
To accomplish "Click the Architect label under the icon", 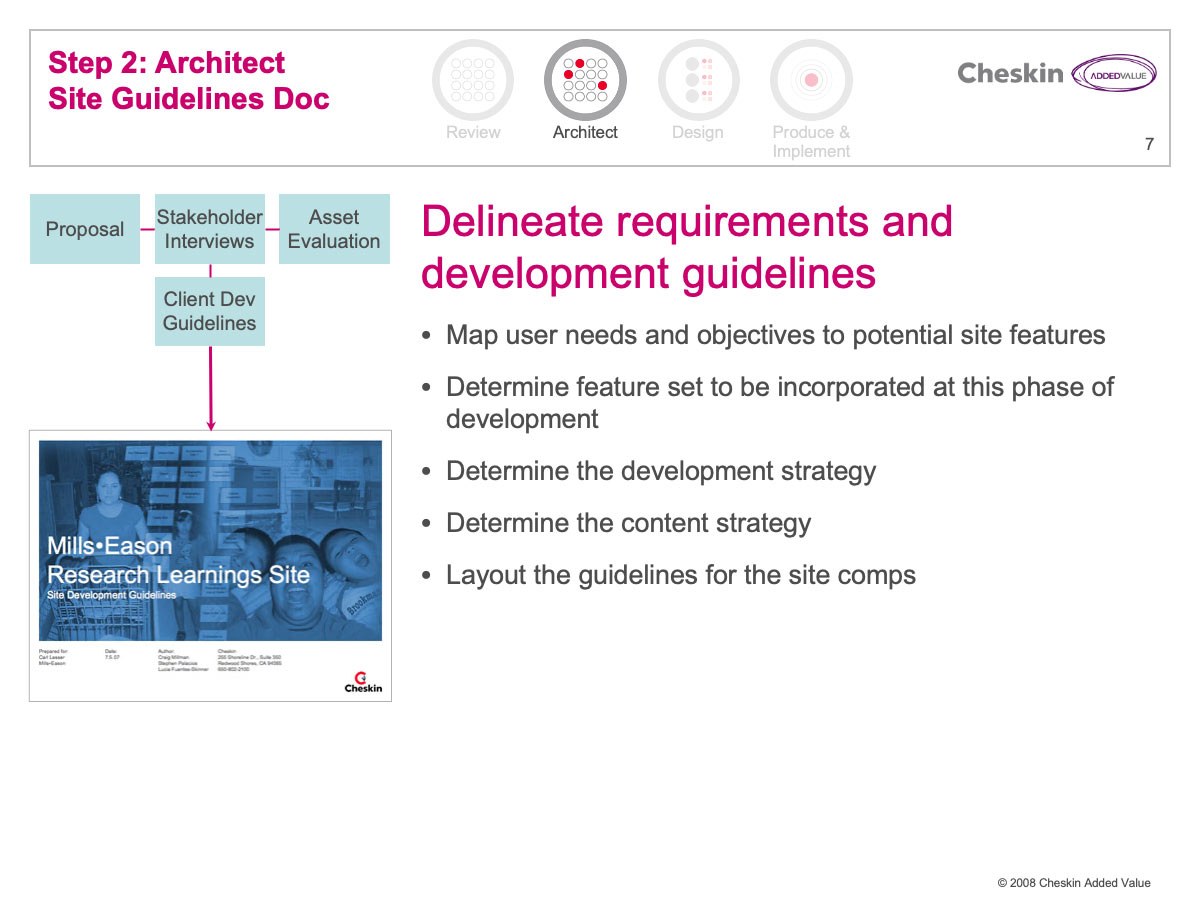I will click(585, 132).
